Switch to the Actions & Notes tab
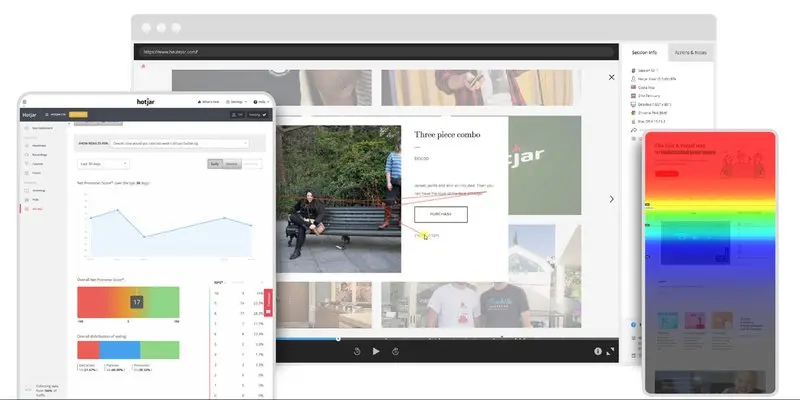The image size is (800, 400). 690,53
